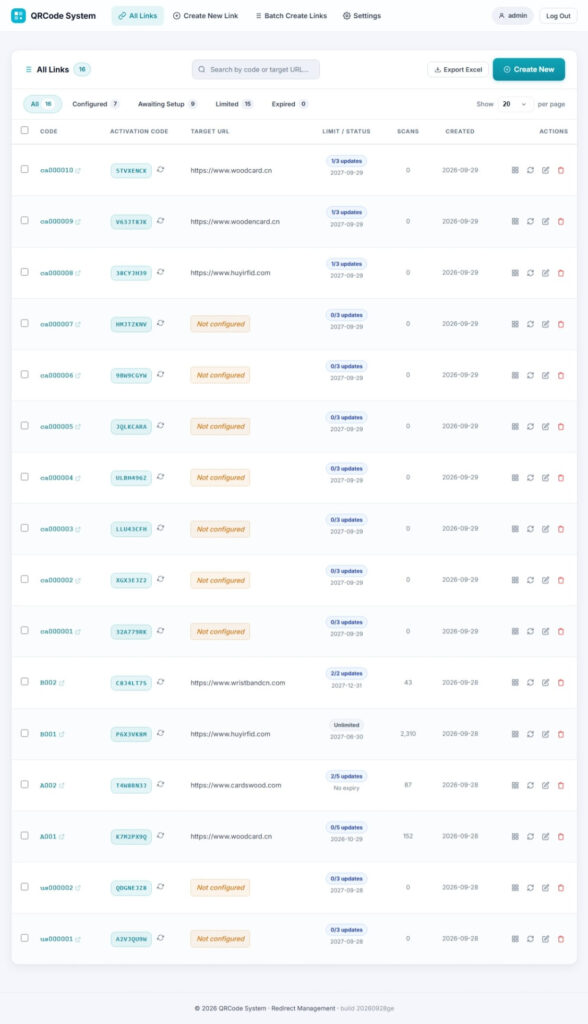The height and width of the screenshot is (1024, 588).
Task: Show QR code for A002 row
Action: point(515,785)
